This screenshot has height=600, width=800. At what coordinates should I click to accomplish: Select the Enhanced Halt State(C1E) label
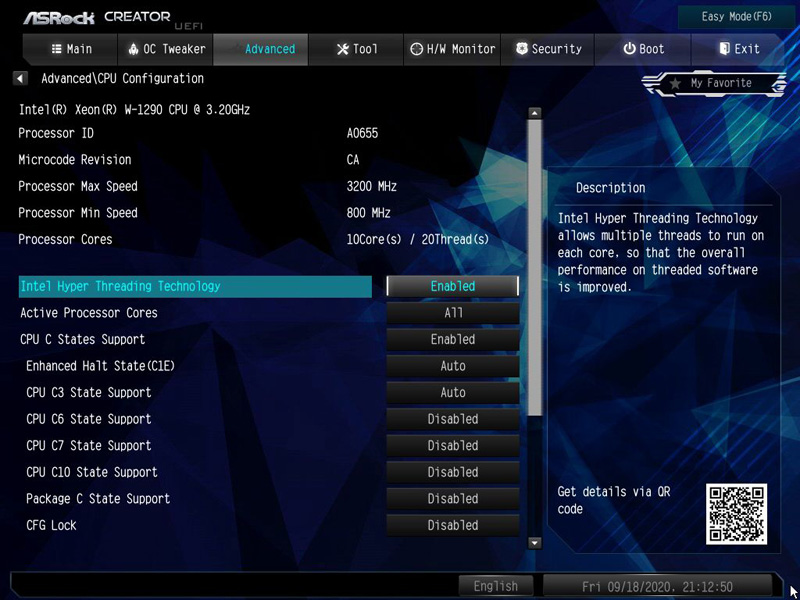[101, 366]
